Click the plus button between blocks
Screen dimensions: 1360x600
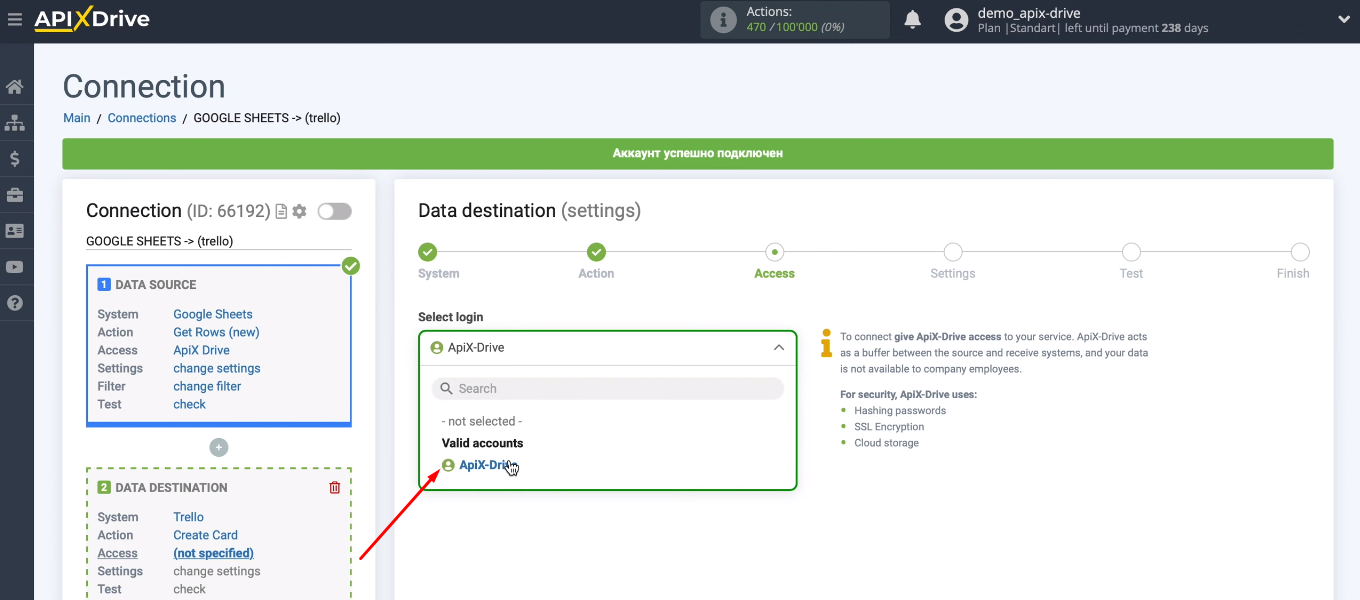[219, 448]
